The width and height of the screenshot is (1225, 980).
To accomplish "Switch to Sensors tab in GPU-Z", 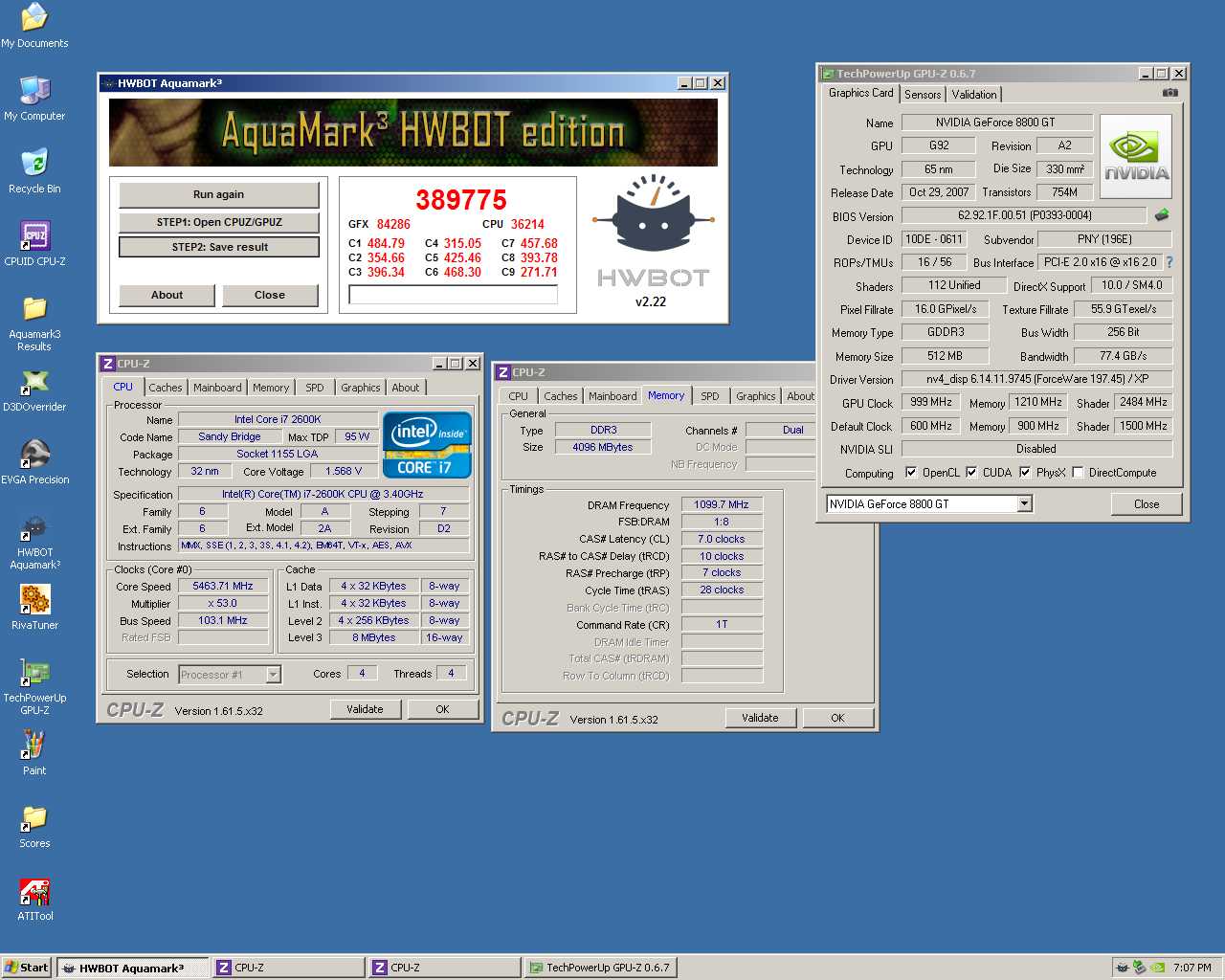I will coord(923,95).
